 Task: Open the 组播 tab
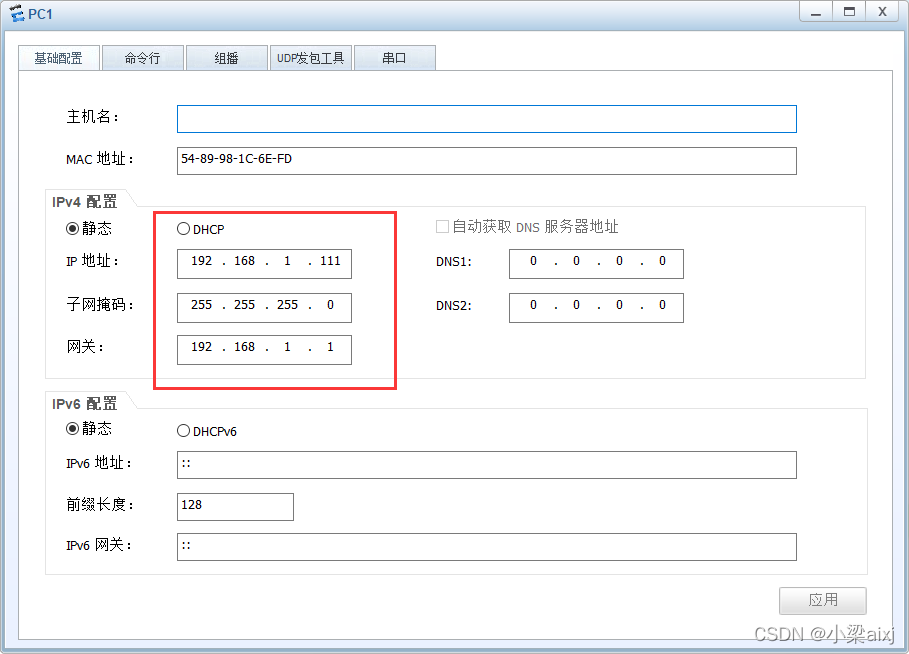pyautogui.click(x=226, y=58)
